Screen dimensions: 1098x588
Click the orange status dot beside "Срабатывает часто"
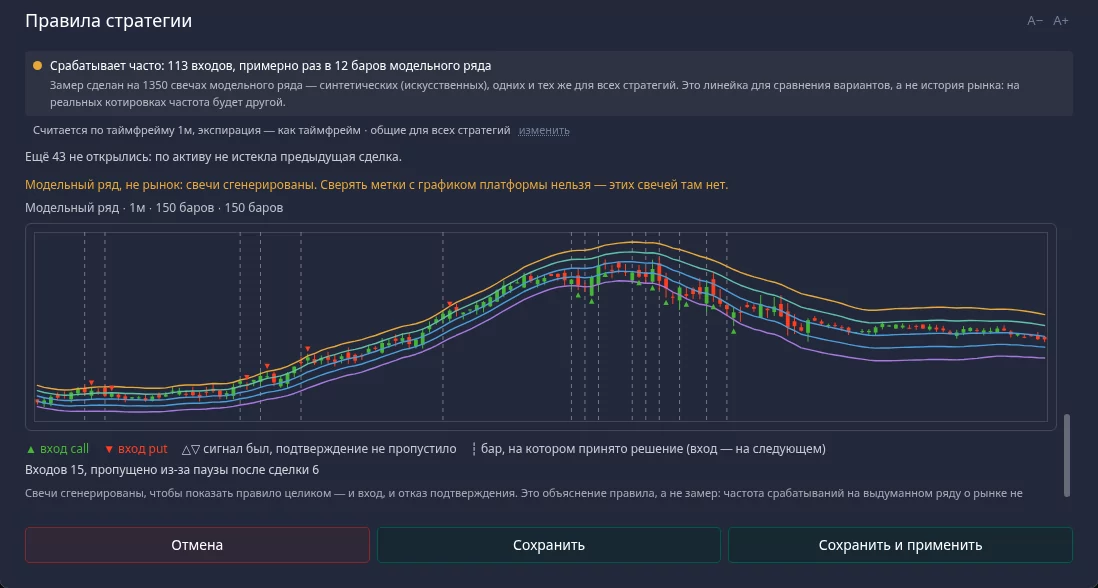37,66
